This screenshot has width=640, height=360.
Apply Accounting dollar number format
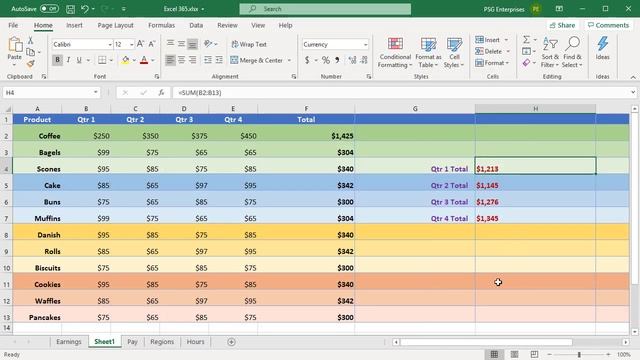coord(307,60)
